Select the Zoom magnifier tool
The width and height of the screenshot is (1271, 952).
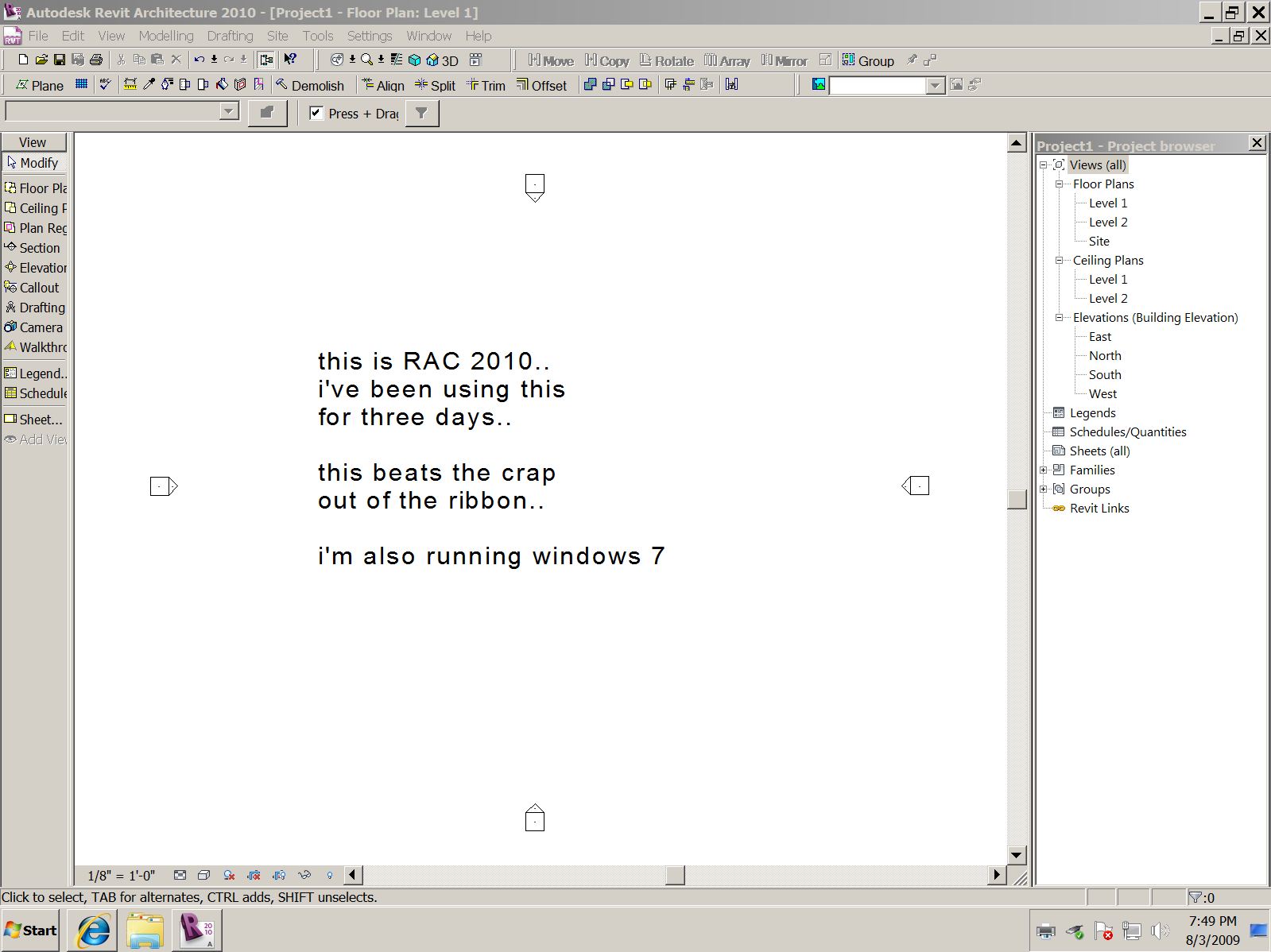pyautogui.click(x=366, y=60)
